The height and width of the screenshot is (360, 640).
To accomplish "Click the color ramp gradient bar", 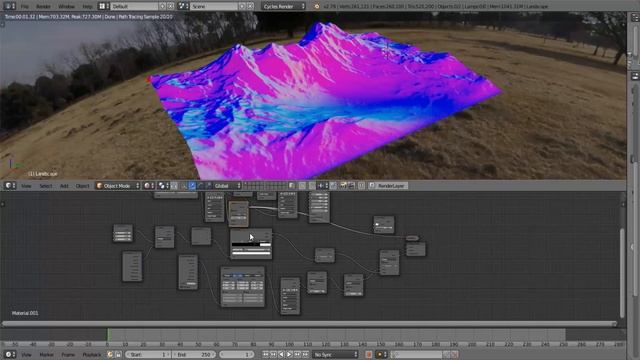I will point(251,244).
